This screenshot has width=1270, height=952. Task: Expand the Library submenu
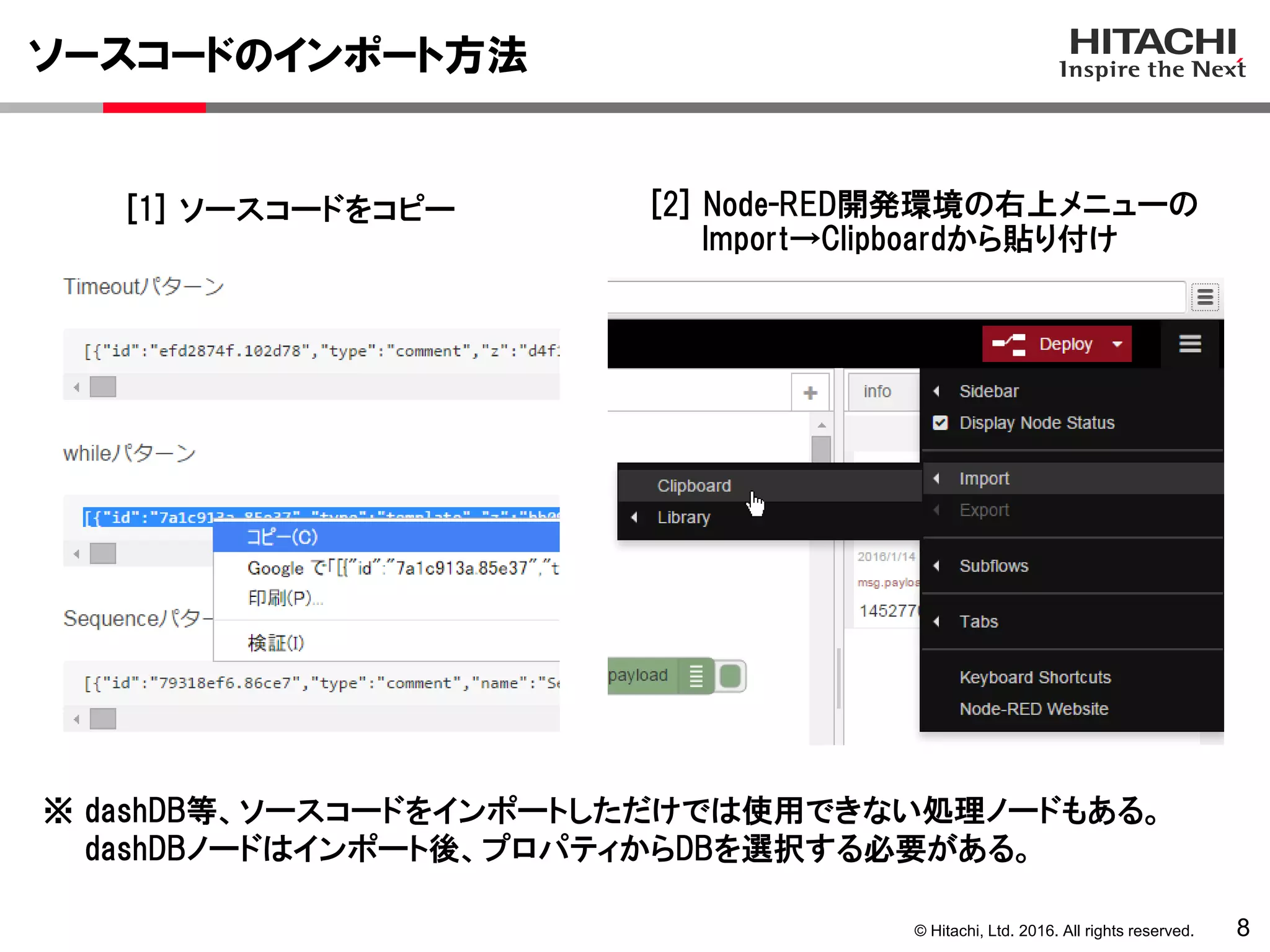coord(770,518)
